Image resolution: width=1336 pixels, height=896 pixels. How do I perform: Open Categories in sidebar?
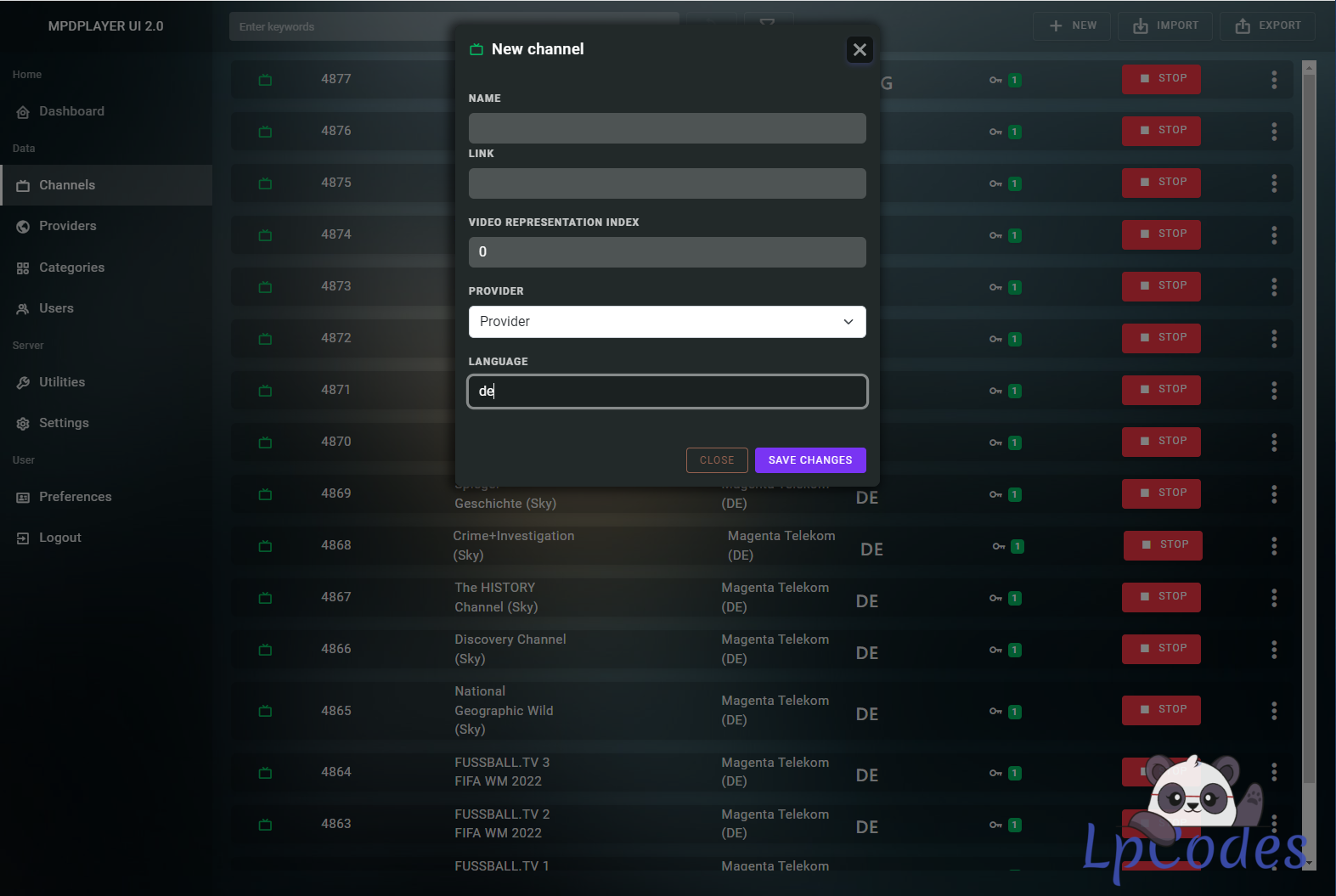(71, 268)
